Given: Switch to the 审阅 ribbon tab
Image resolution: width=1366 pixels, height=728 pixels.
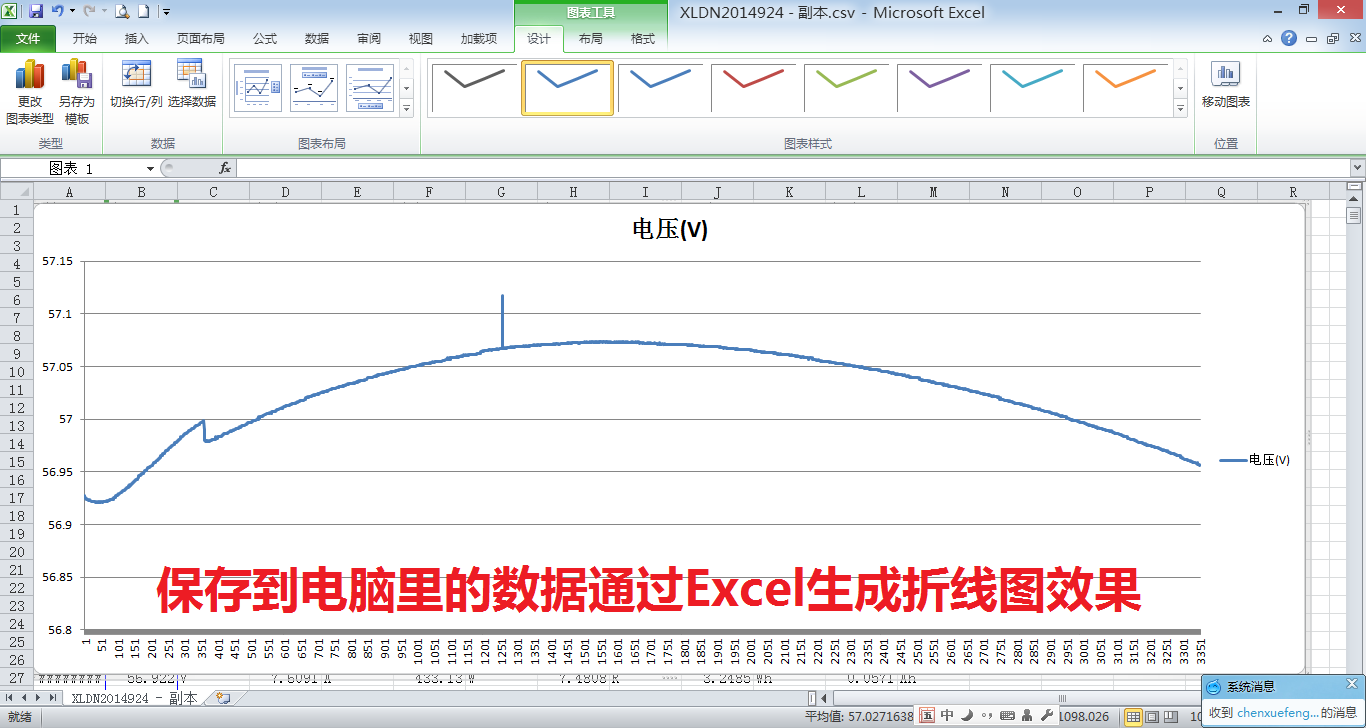Looking at the screenshot, I should click(369, 39).
